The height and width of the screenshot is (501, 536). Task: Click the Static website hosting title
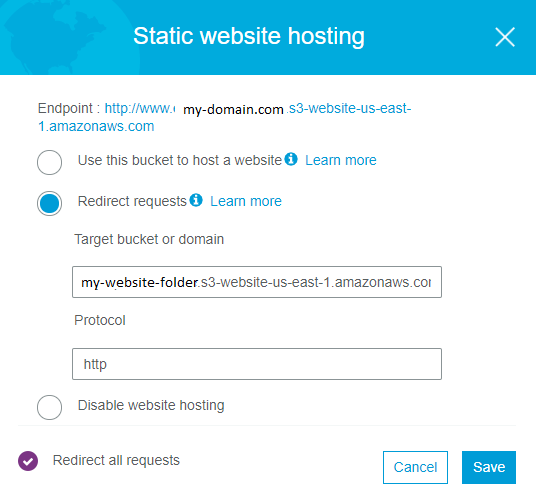click(249, 37)
